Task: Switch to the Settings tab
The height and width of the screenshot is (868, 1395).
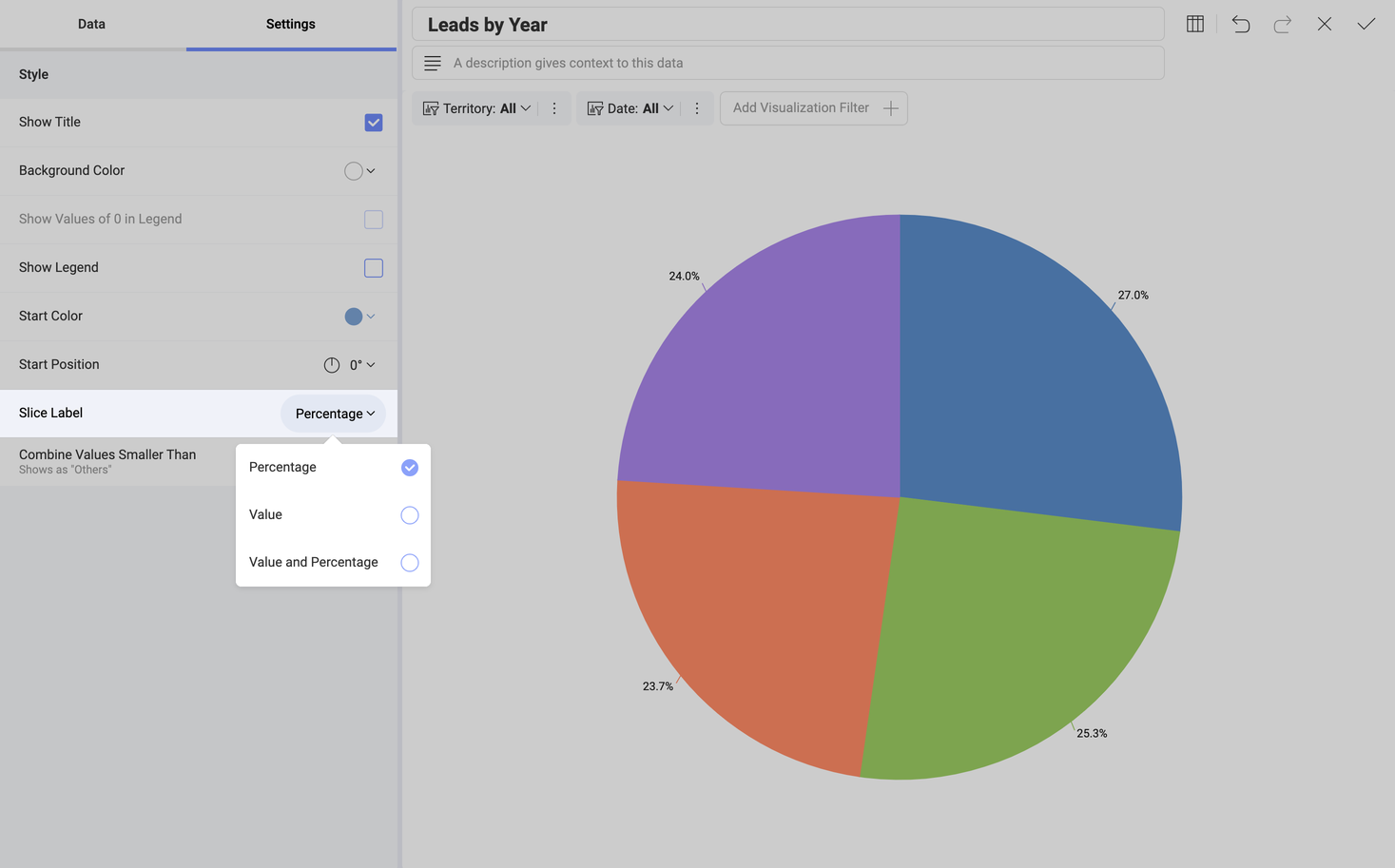Action: [x=291, y=24]
